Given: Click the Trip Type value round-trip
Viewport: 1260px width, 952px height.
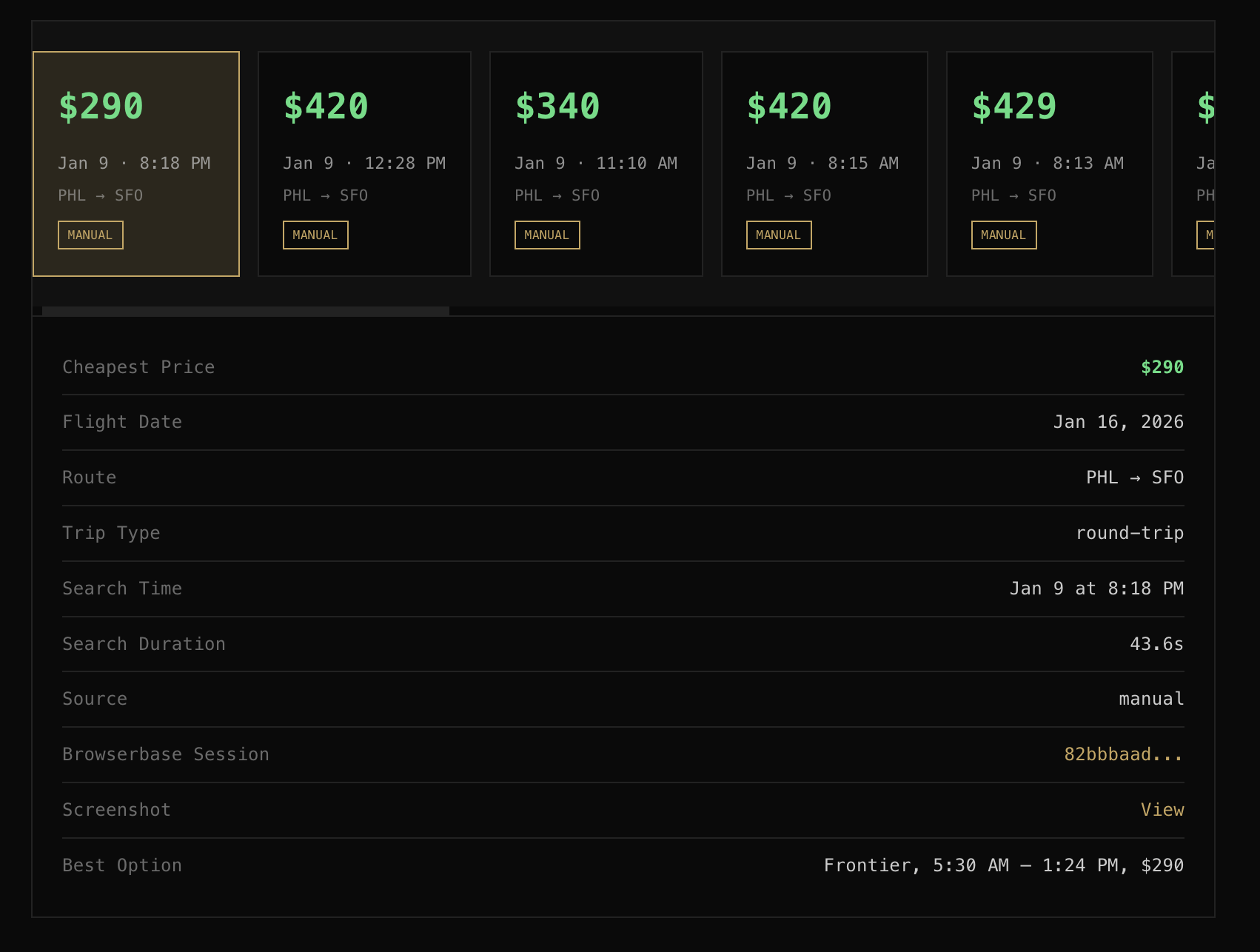Looking at the screenshot, I should 1129,533.
